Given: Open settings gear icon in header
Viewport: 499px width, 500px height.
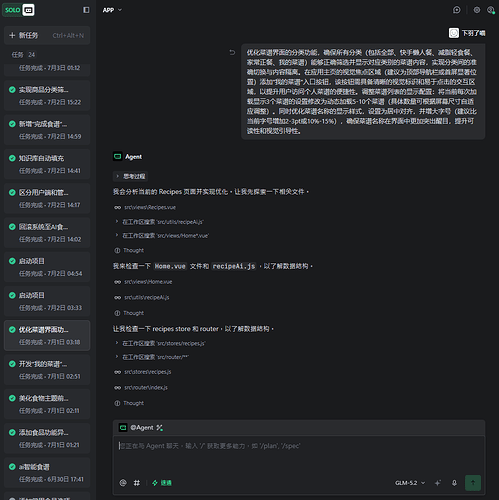Looking at the screenshot, I should 477,10.
